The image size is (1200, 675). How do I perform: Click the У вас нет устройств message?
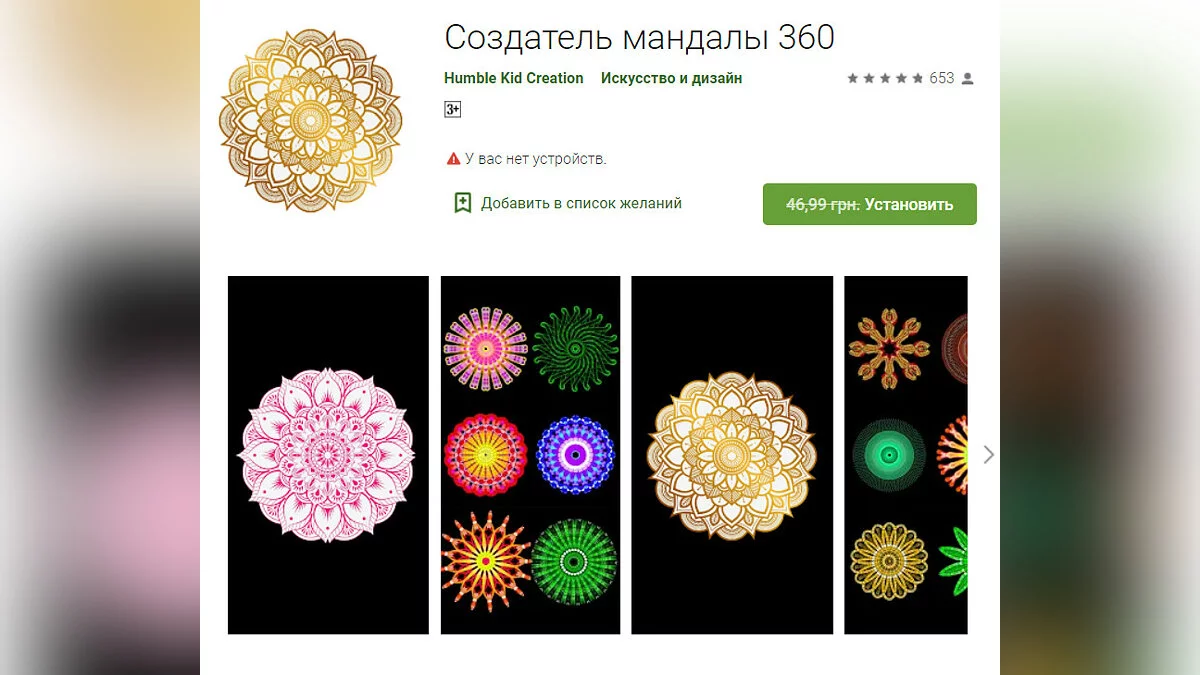536,159
